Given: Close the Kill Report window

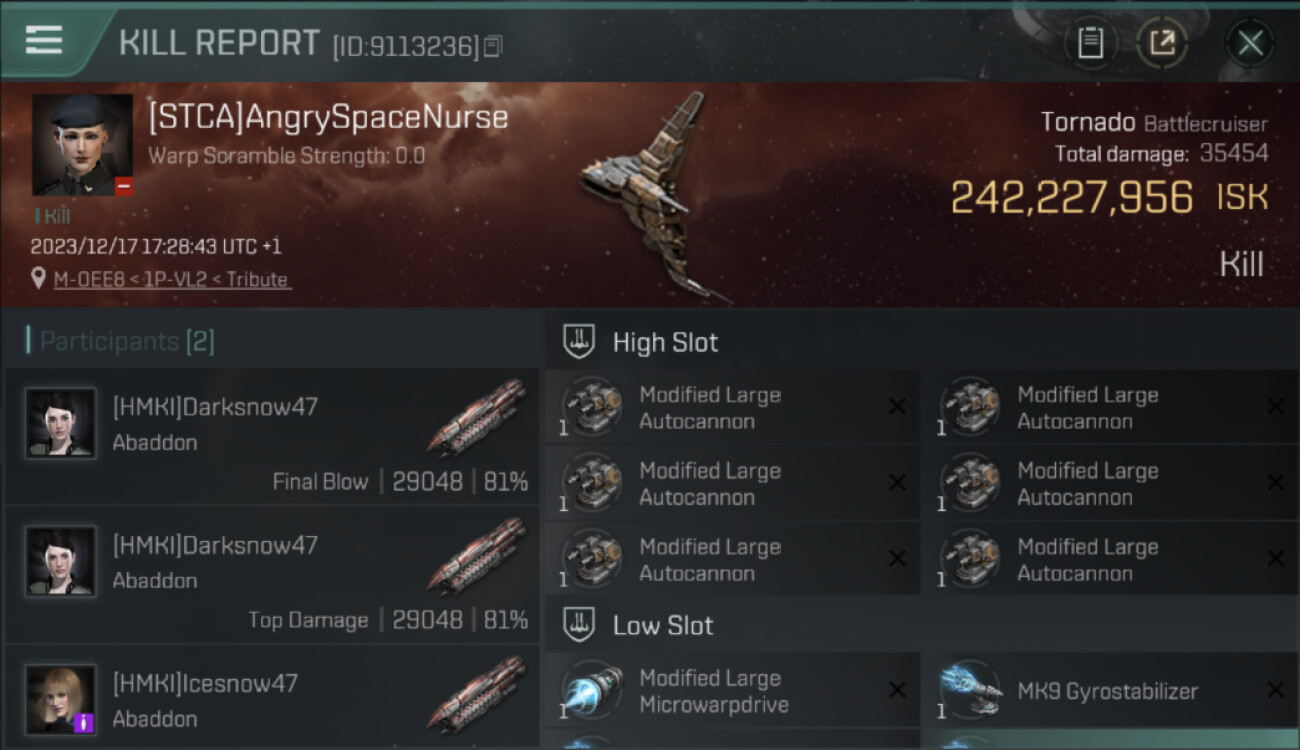Looking at the screenshot, I should (1250, 43).
